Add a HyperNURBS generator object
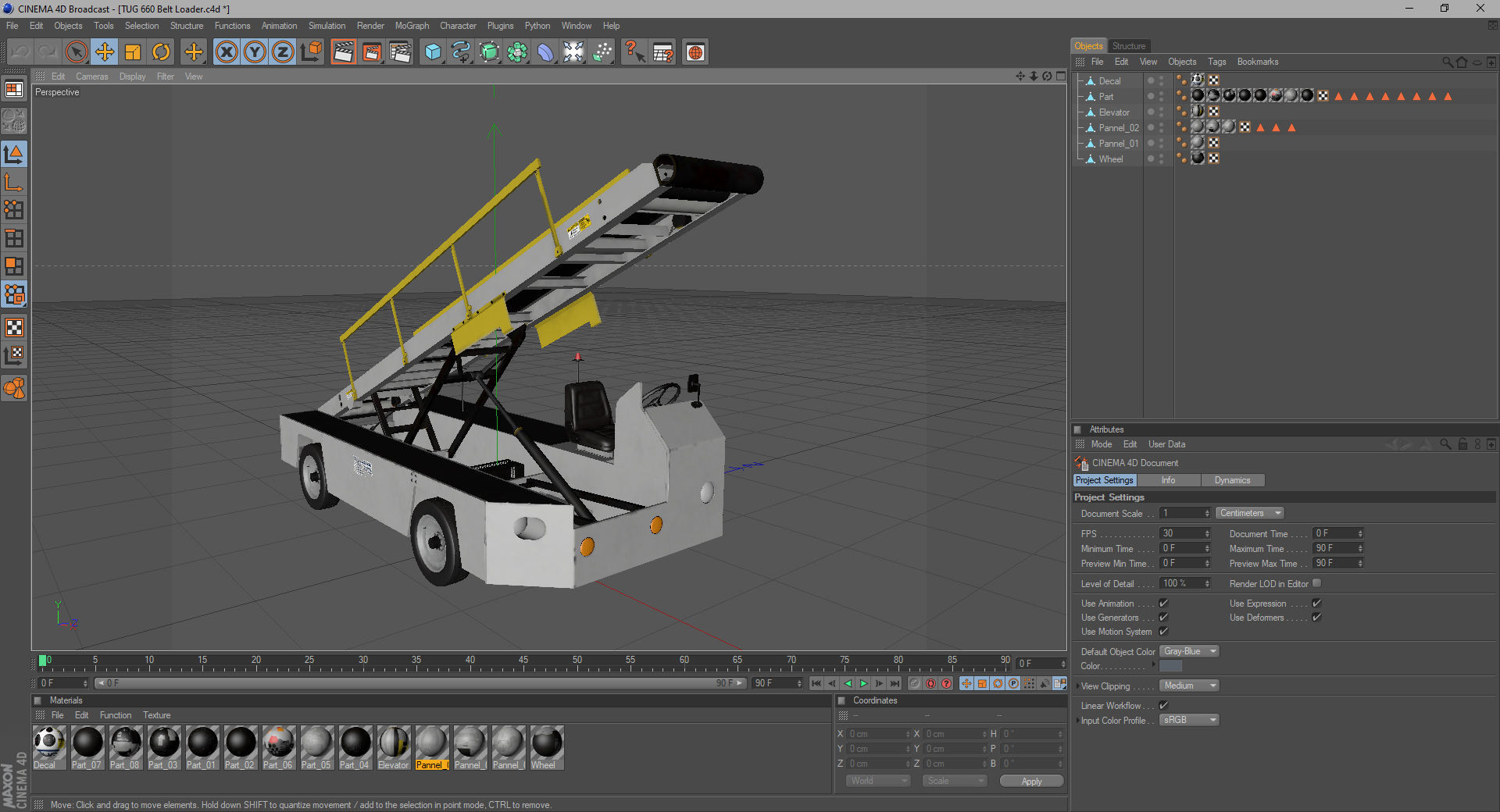 [x=489, y=52]
